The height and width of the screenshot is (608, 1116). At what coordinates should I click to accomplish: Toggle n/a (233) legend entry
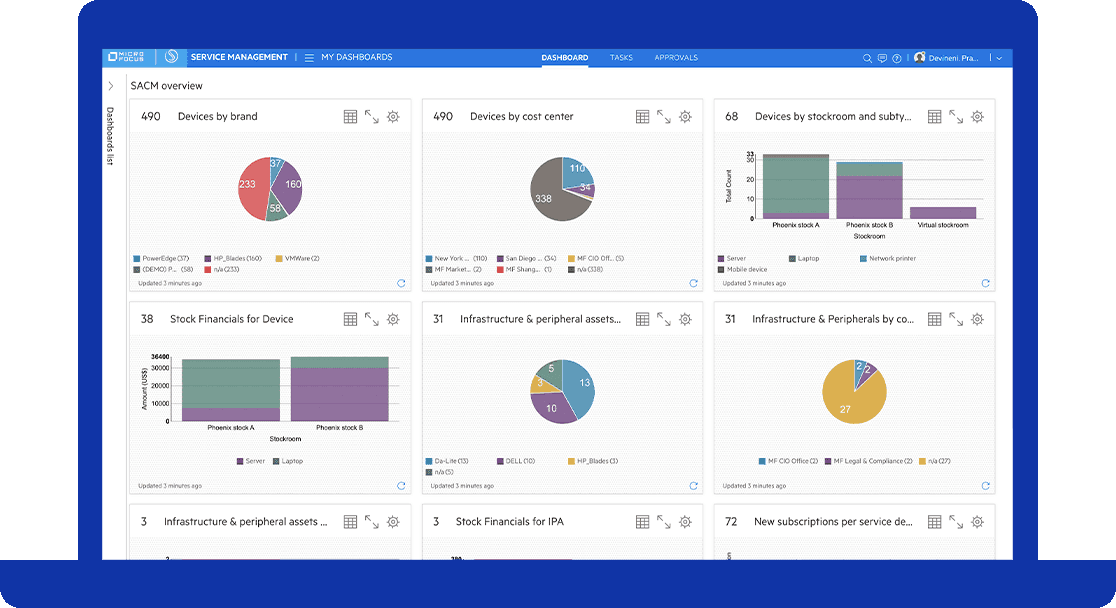[222, 270]
